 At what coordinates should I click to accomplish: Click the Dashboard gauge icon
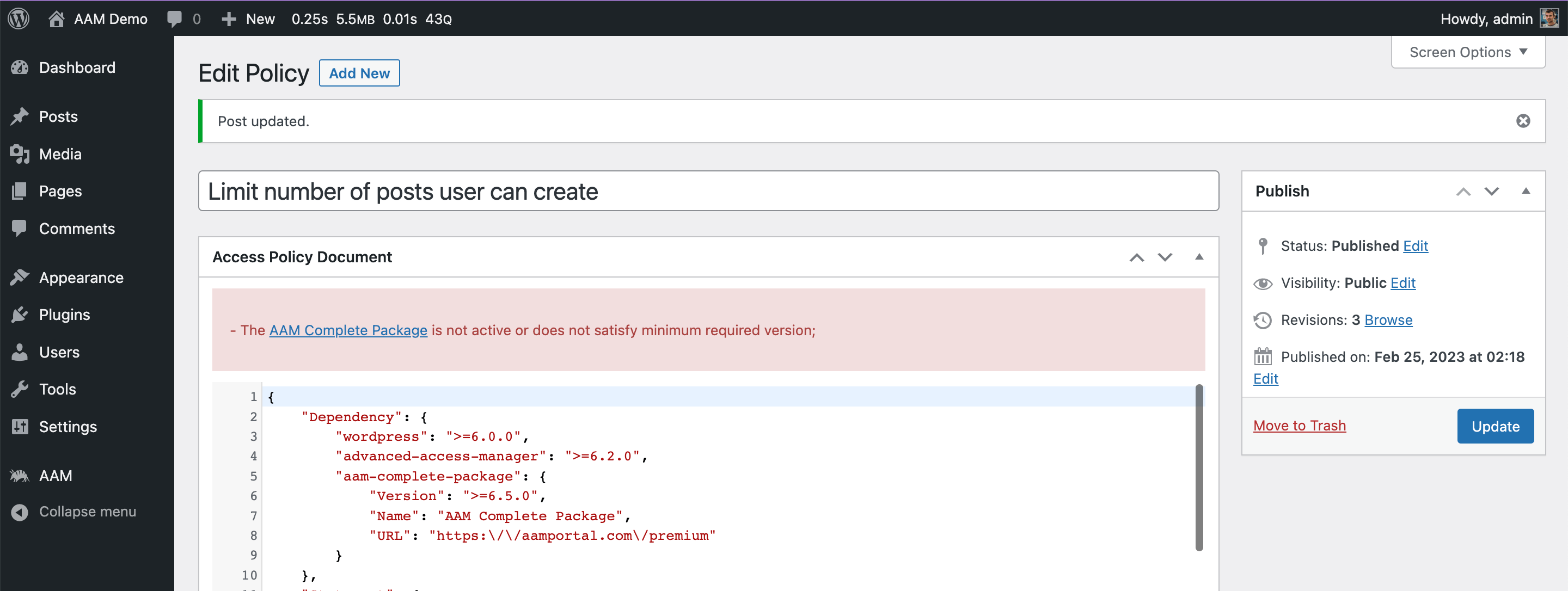coord(20,67)
